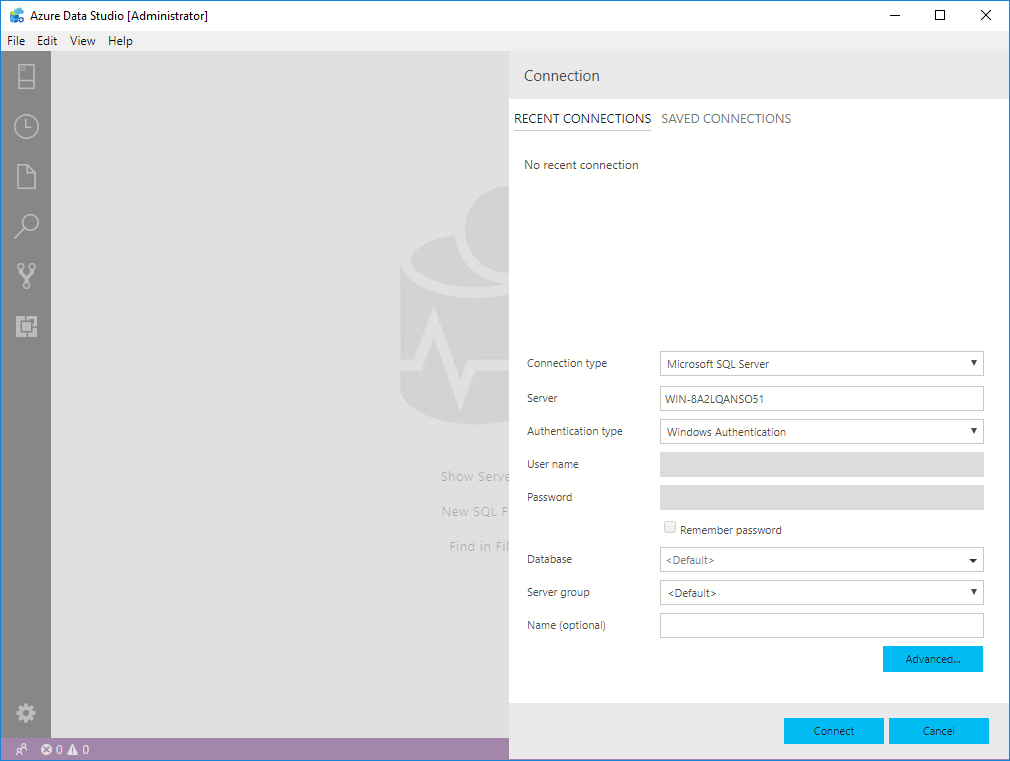Open the Servers view in the activity bar

point(26,76)
